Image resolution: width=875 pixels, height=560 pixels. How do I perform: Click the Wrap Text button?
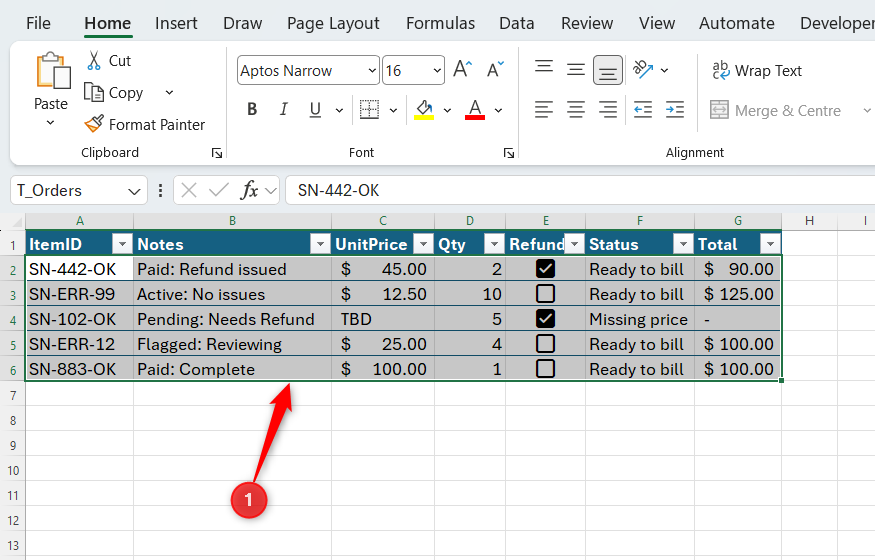point(757,70)
